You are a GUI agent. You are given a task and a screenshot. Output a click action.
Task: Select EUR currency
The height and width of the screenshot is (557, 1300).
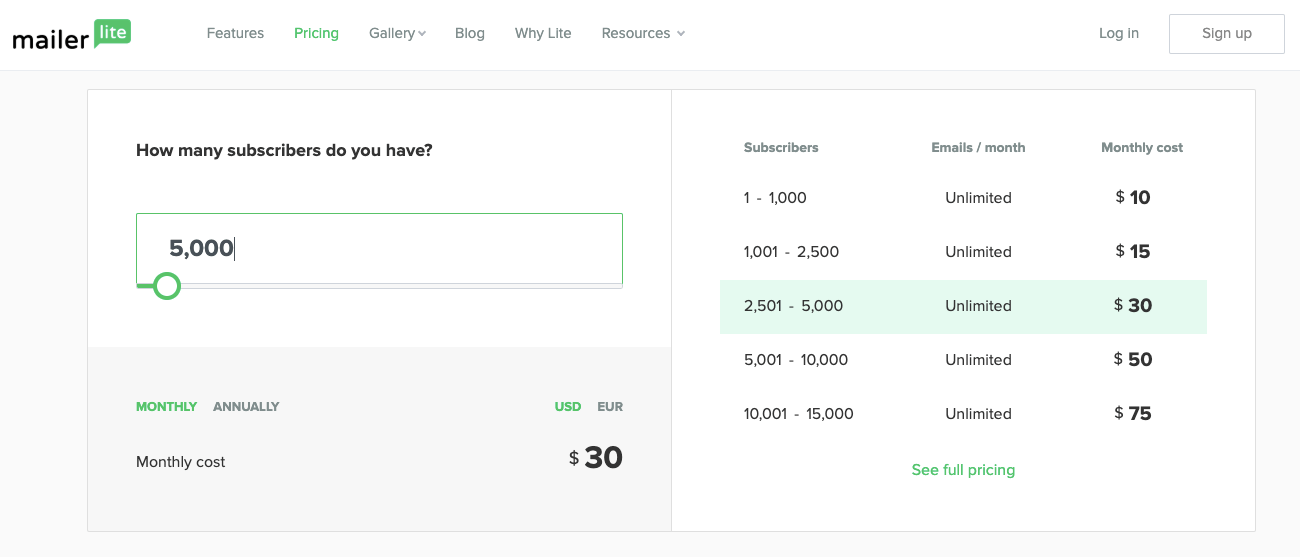[610, 406]
